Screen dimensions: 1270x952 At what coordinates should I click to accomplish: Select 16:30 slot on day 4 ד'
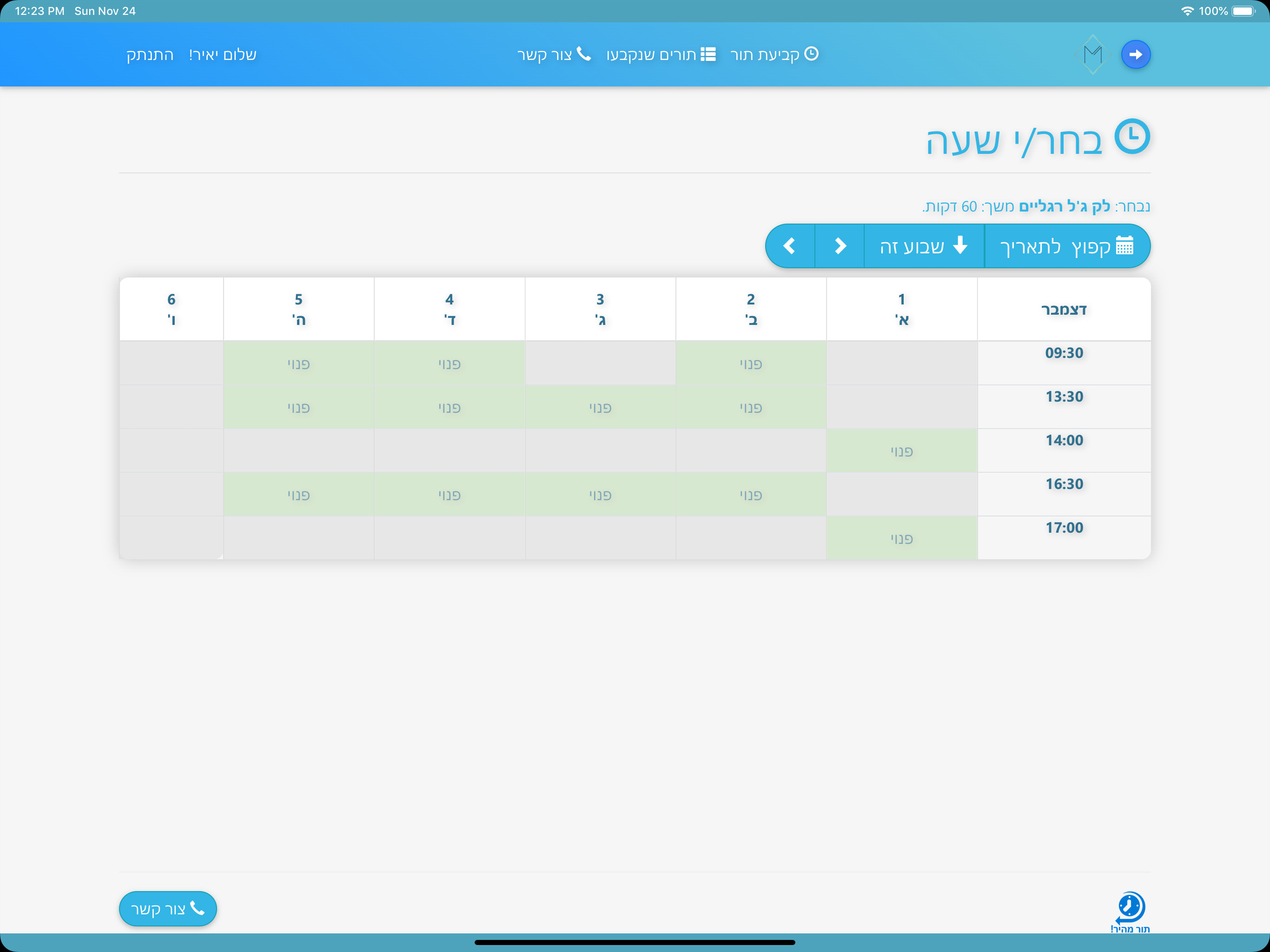point(450,495)
